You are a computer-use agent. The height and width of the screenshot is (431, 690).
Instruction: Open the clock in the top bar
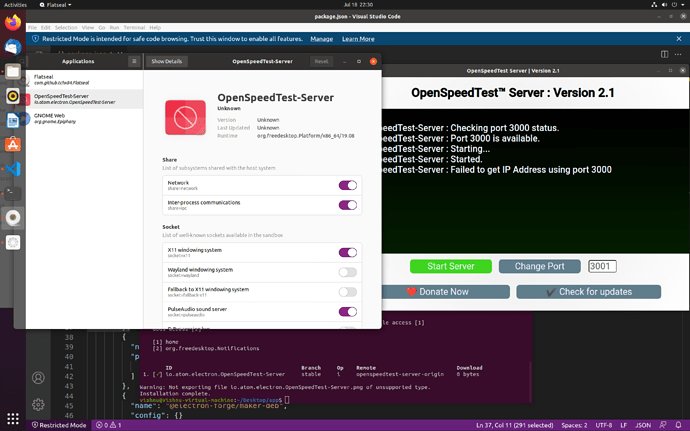tap(358, 5)
